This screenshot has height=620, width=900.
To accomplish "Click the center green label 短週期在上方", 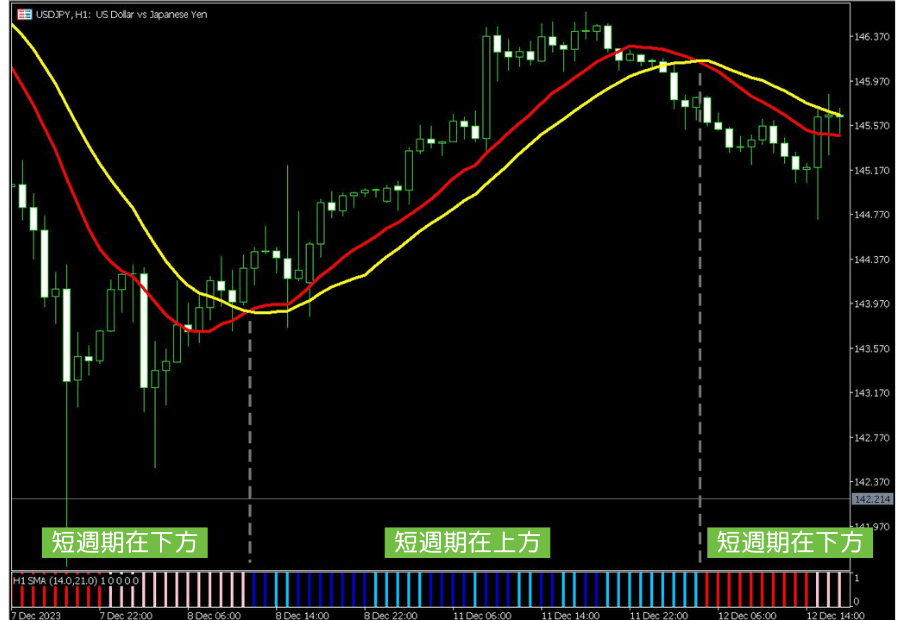I will (467, 542).
